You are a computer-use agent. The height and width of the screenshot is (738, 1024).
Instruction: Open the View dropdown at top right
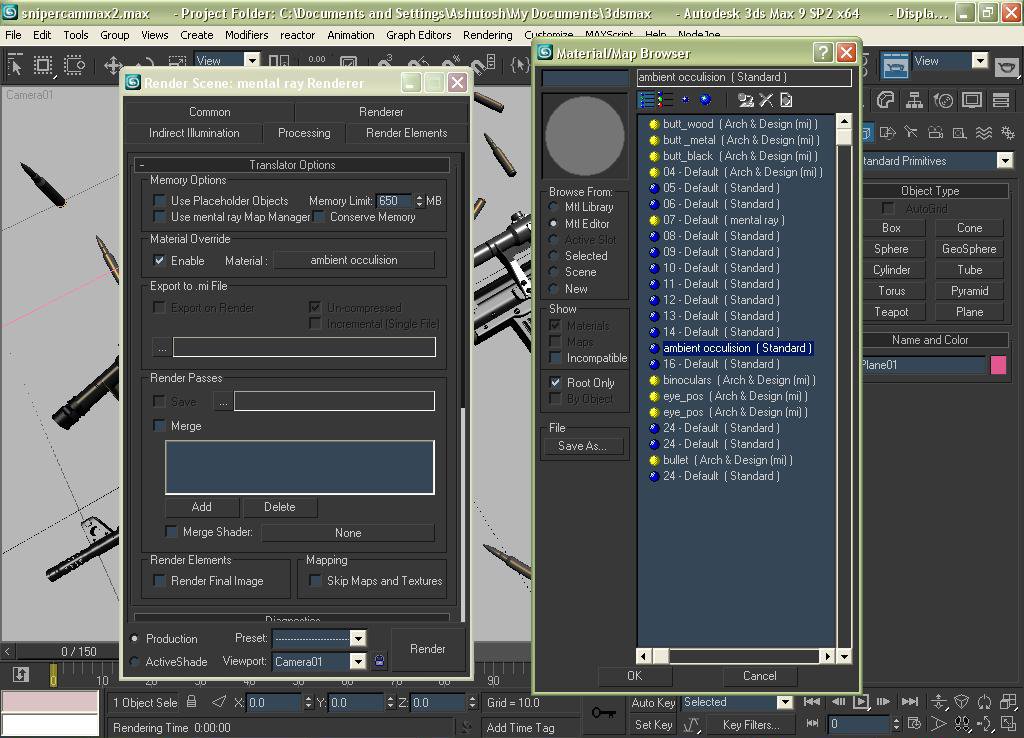coord(979,61)
